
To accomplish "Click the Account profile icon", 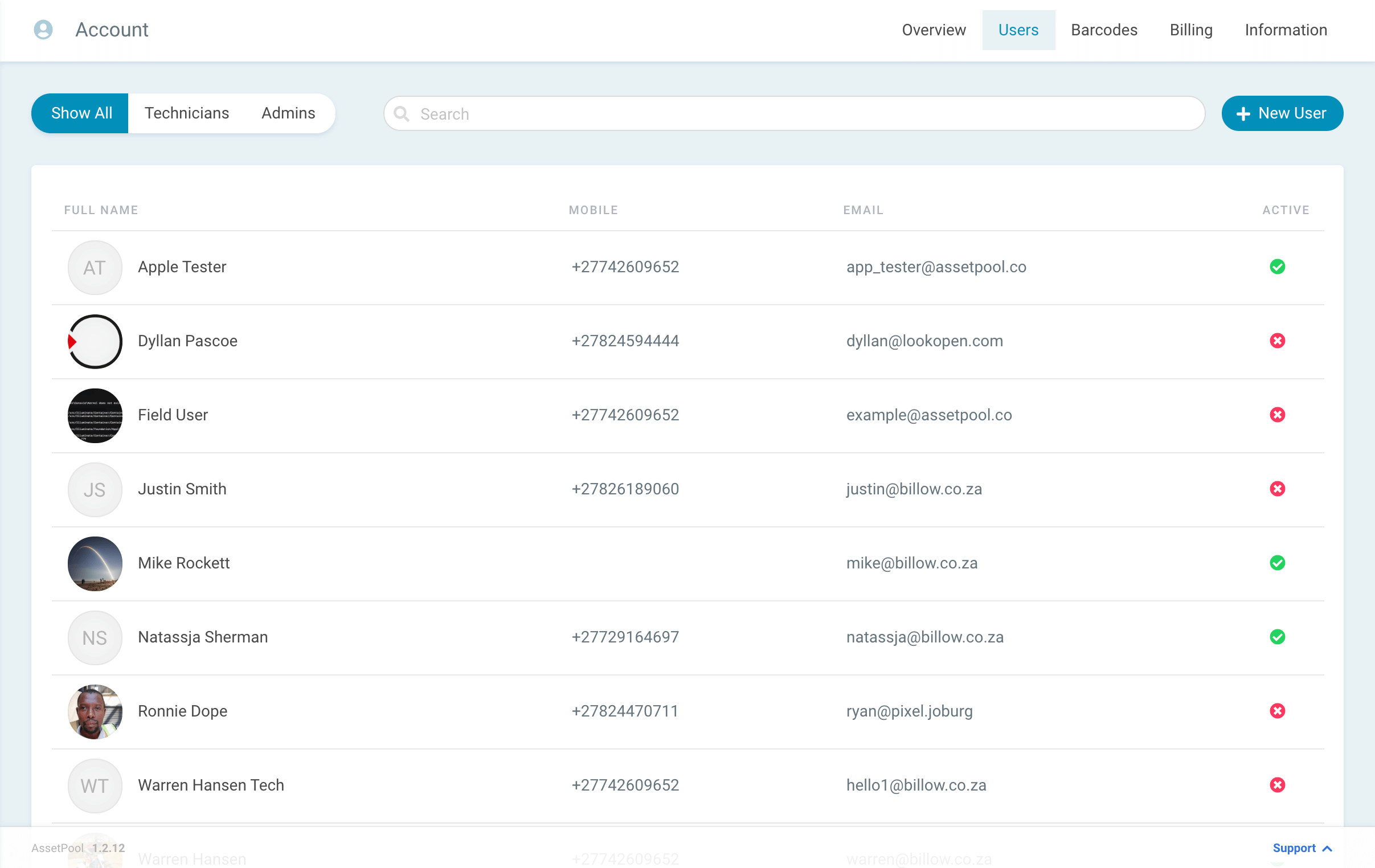I will (x=43, y=30).
